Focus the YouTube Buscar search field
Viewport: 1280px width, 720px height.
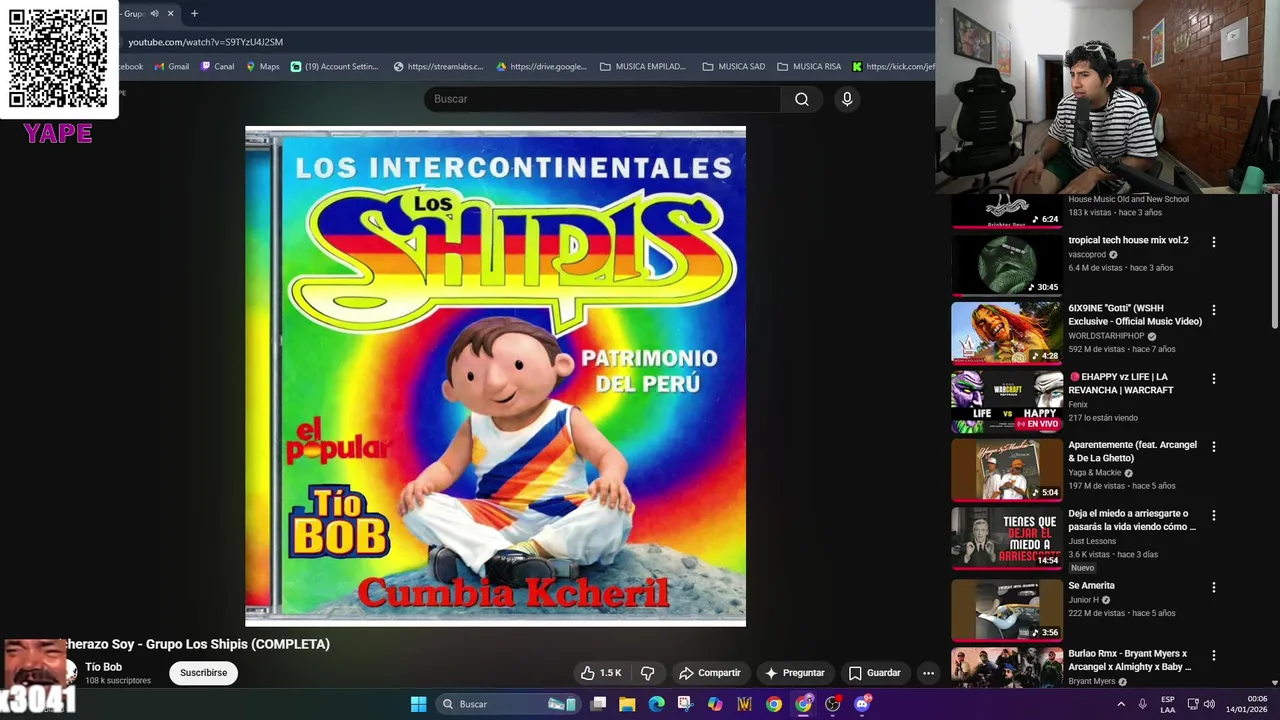click(603, 99)
